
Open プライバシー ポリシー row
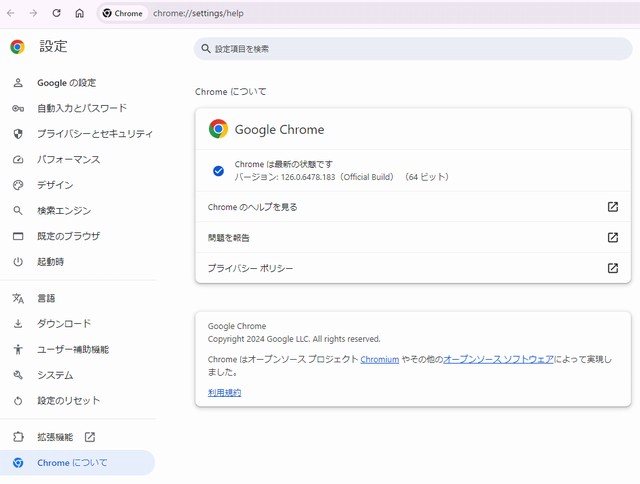pos(413,268)
